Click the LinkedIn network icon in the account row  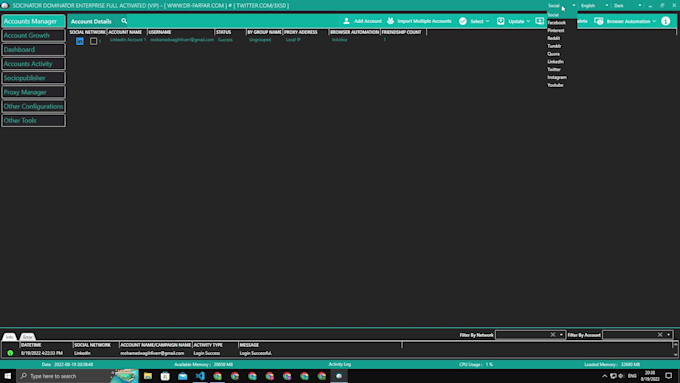coord(80,41)
